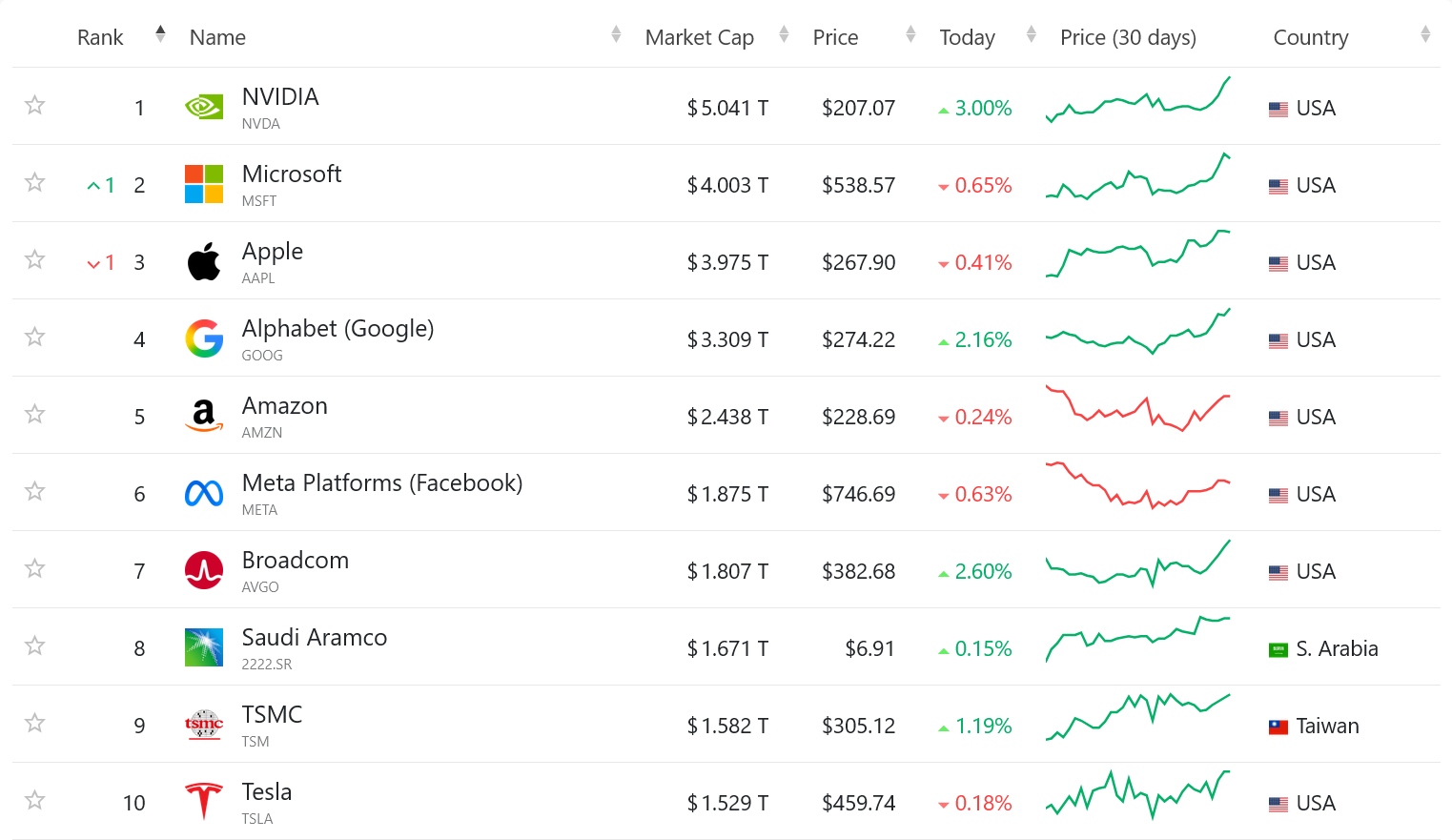The width and height of the screenshot is (1452, 840).
Task: Click the Rank column header
Action: click(x=100, y=37)
